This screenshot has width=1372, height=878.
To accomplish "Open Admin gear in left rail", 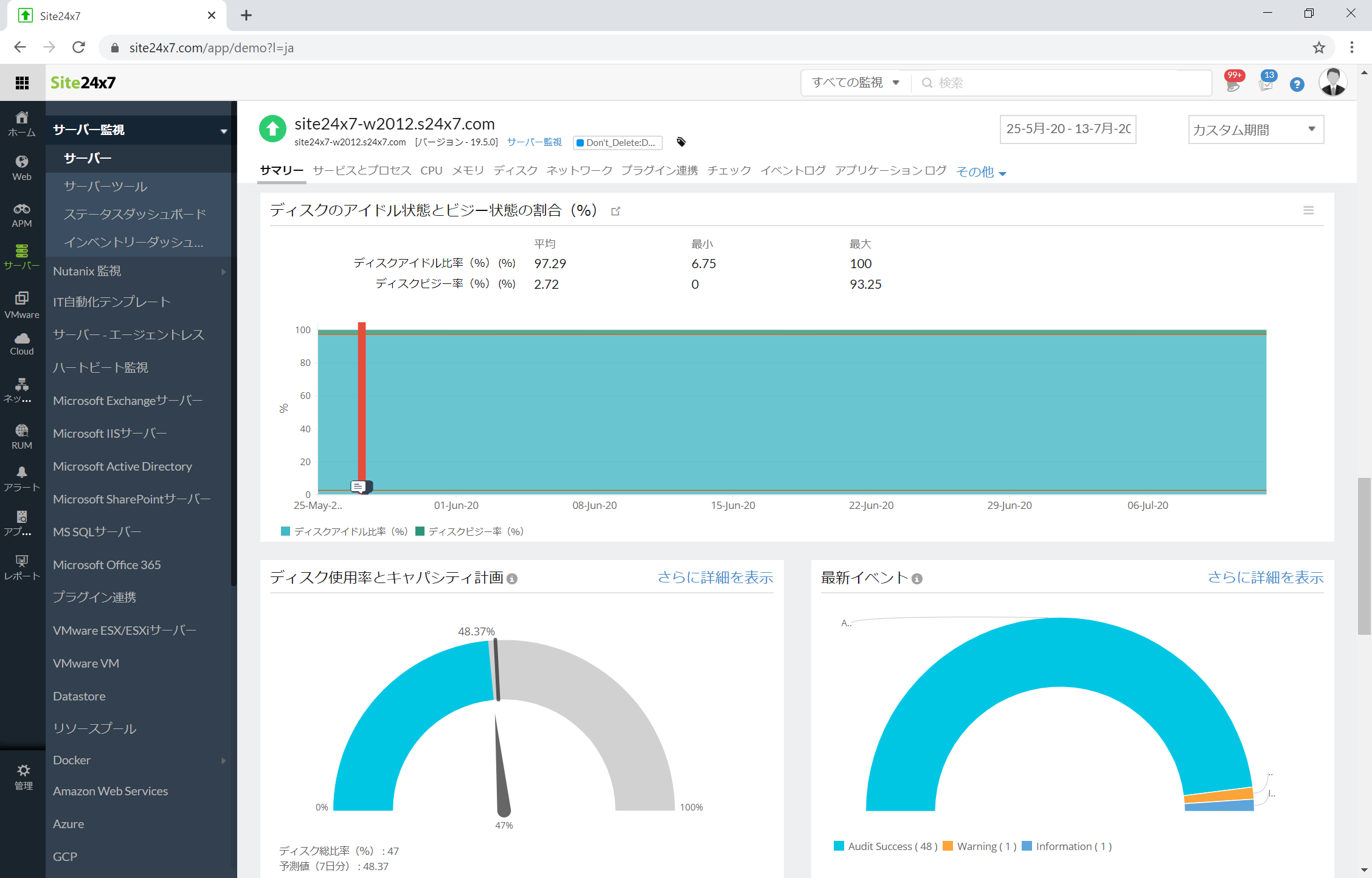I will 23,776.
